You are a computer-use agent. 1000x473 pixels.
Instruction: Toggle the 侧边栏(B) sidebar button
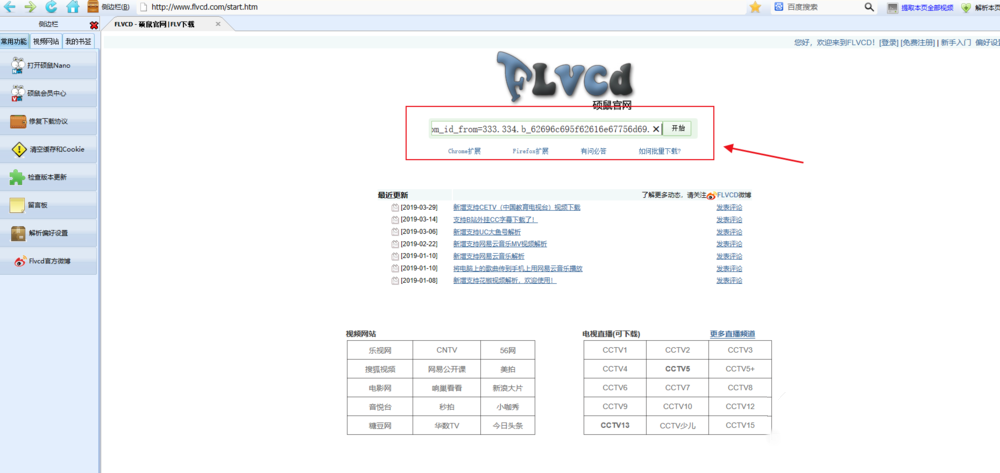108,7
